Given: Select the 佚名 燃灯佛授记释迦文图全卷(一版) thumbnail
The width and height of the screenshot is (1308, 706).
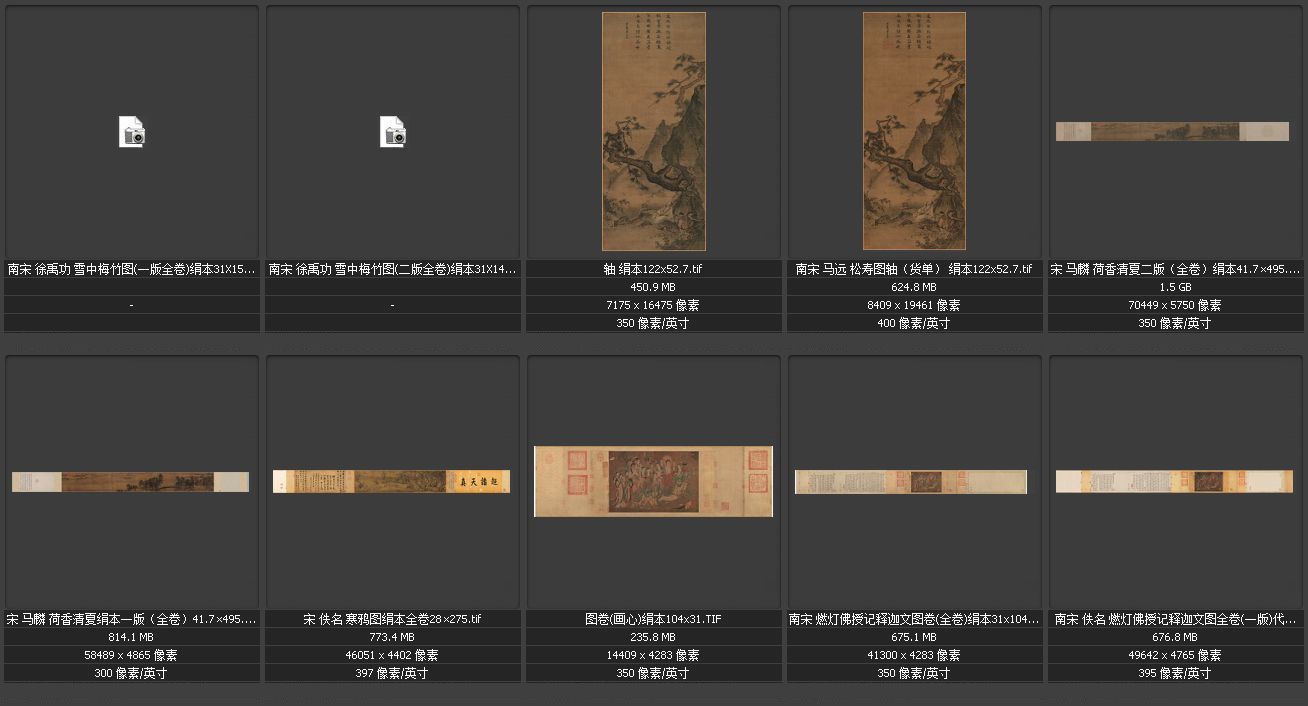Looking at the screenshot, I should pos(1174,481).
